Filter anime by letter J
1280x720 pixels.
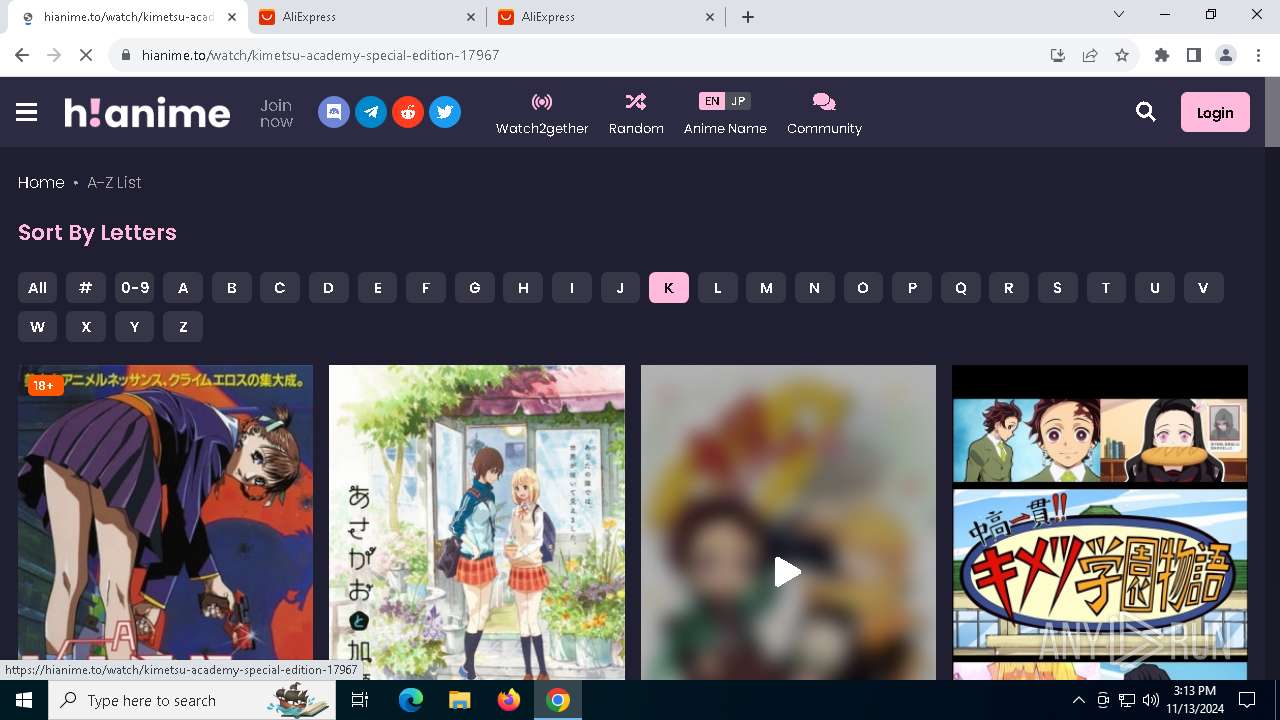pyautogui.click(x=620, y=288)
